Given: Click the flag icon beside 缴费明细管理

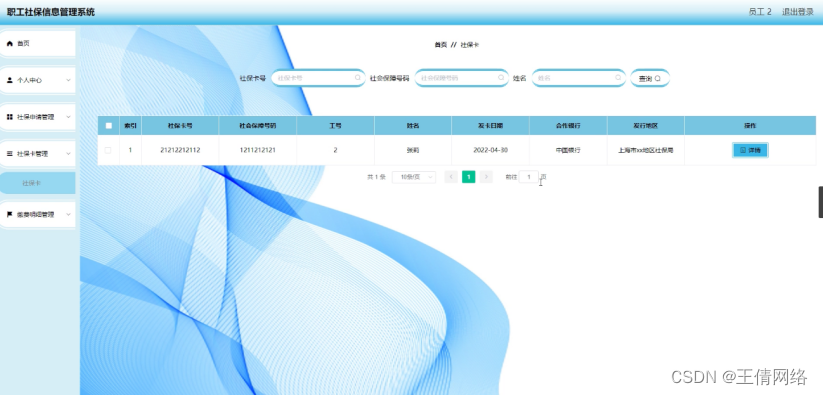Looking at the screenshot, I should 9,215.
